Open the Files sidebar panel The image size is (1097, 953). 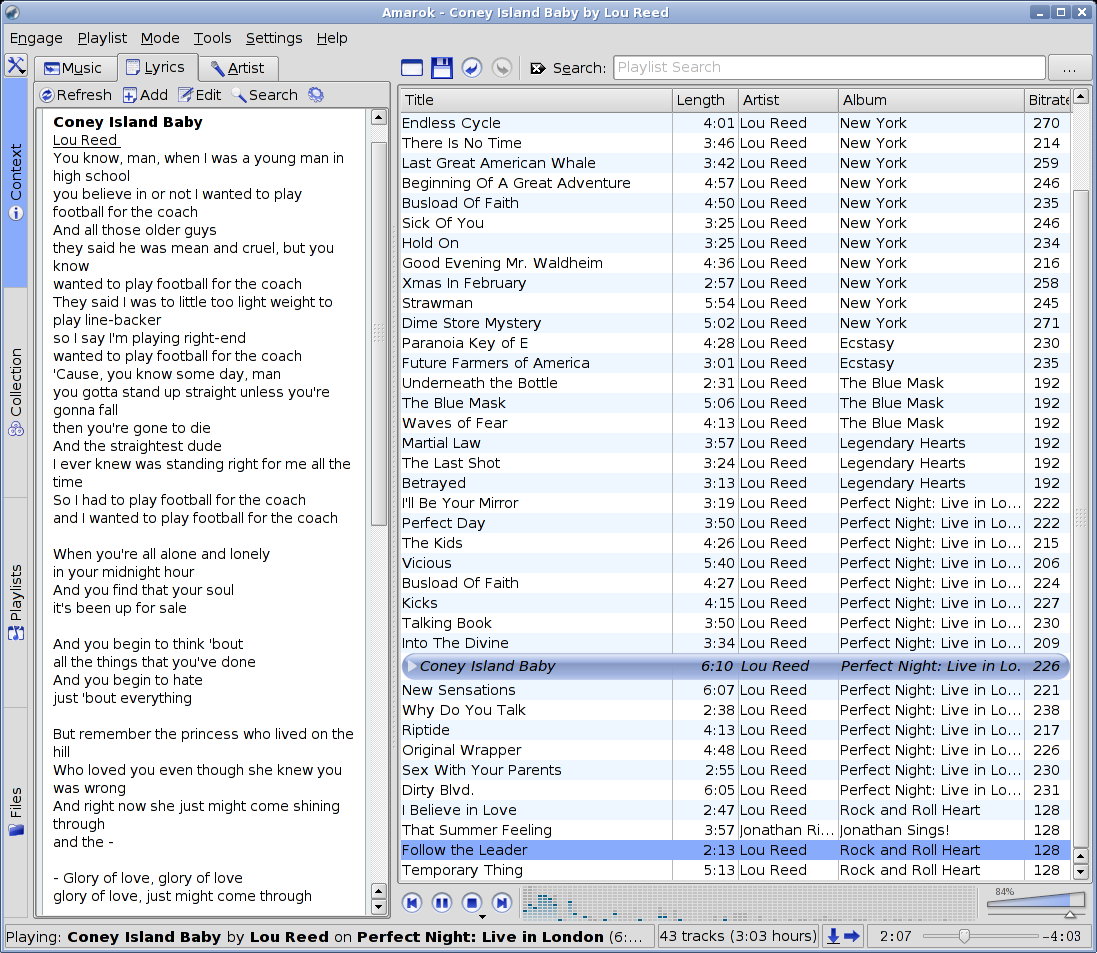15,812
